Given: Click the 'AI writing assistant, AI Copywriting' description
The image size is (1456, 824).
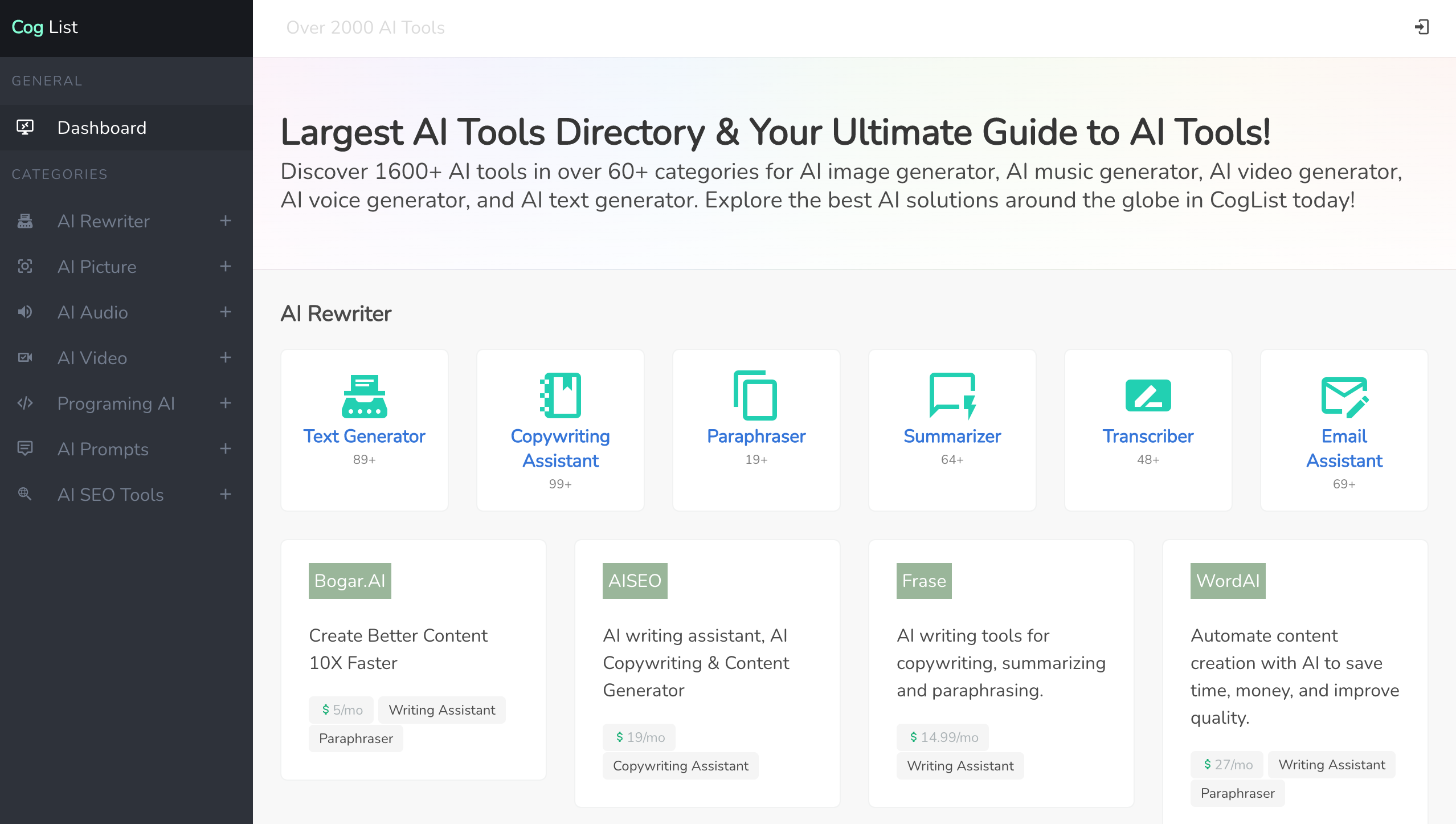Looking at the screenshot, I should pos(696,663).
